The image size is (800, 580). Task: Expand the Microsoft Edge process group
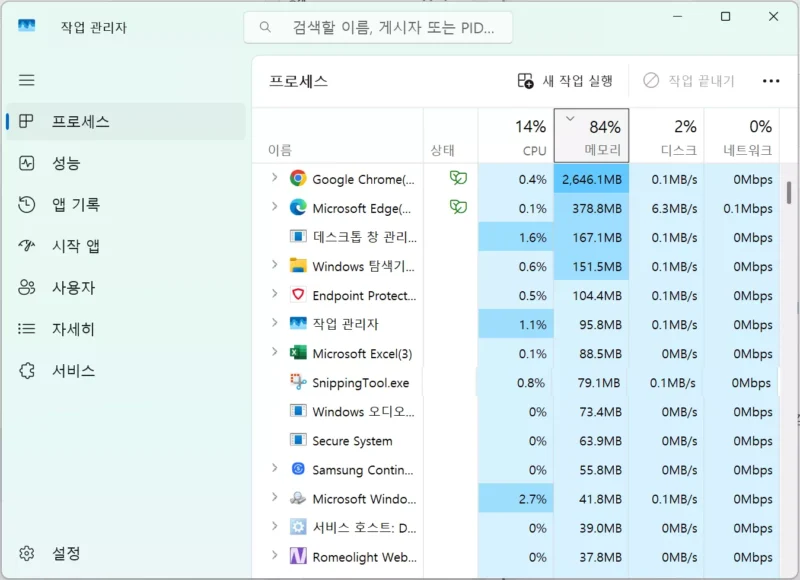274,207
